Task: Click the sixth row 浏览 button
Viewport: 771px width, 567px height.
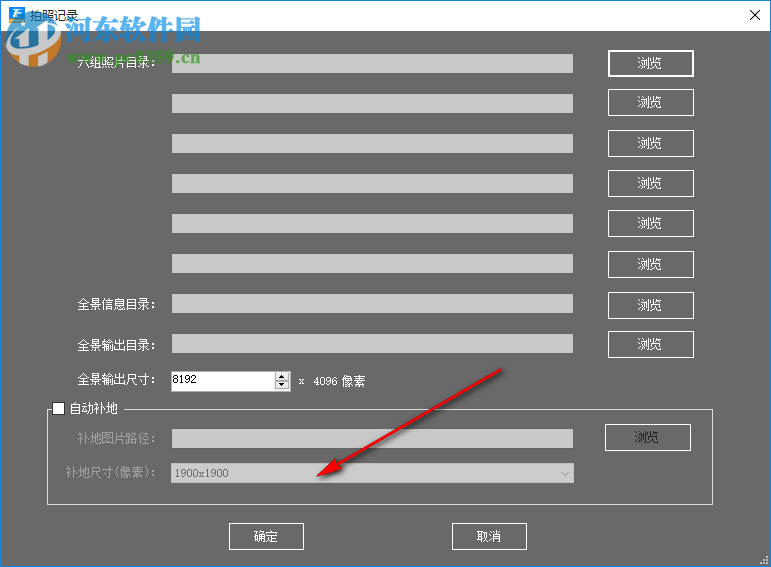Action: (x=651, y=265)
